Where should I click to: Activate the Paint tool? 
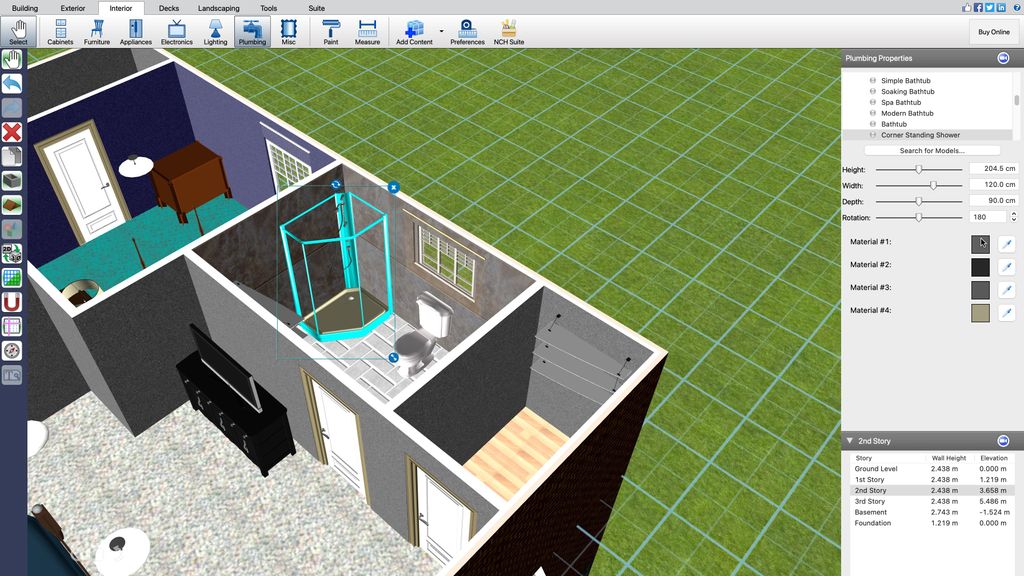pyautogui.click(x=330, y=30)
